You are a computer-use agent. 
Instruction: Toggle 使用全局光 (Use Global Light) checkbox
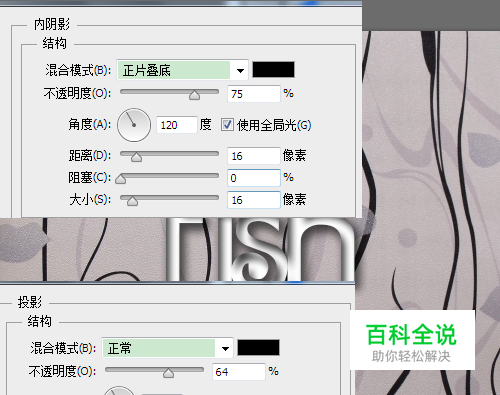click(227, 125)
